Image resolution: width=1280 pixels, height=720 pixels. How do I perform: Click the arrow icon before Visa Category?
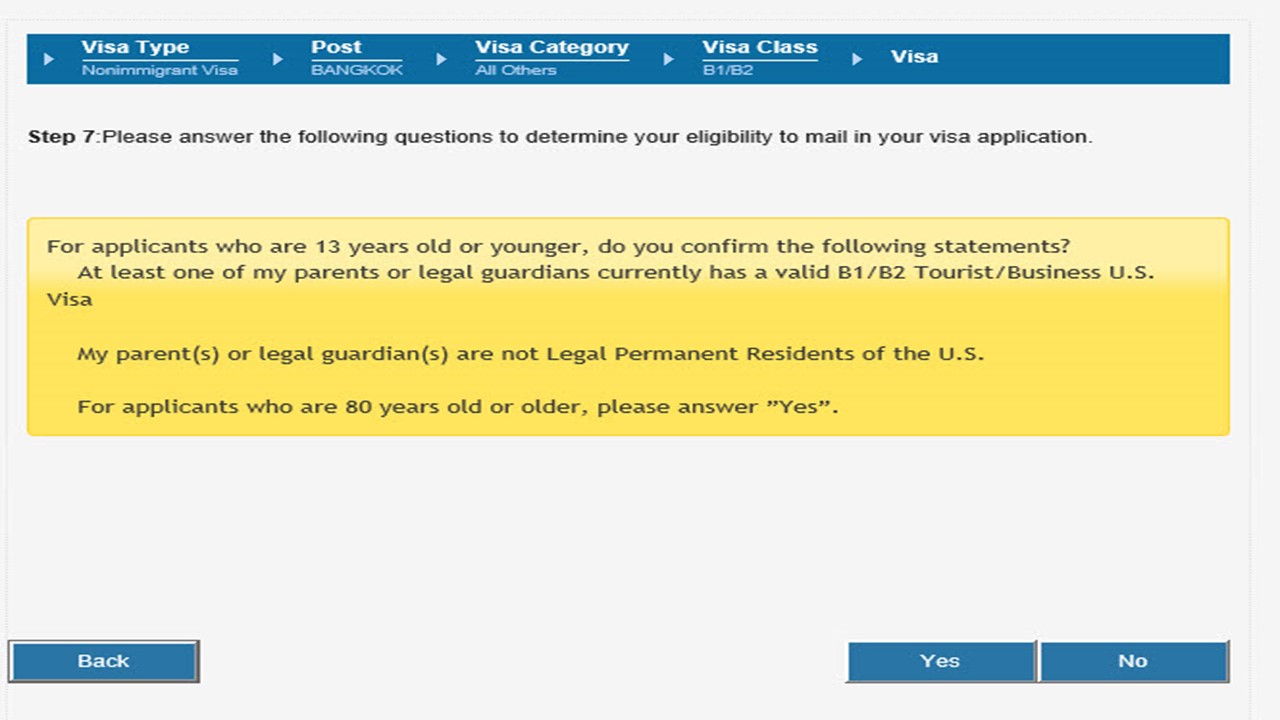click(441, 59)
